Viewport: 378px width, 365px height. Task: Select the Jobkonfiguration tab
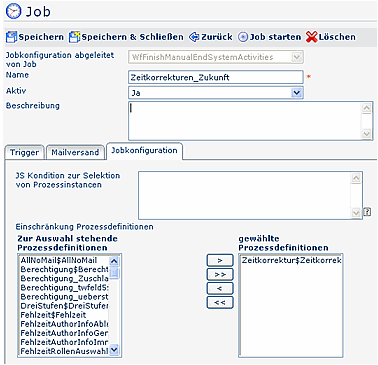click(x=144, y=151)
